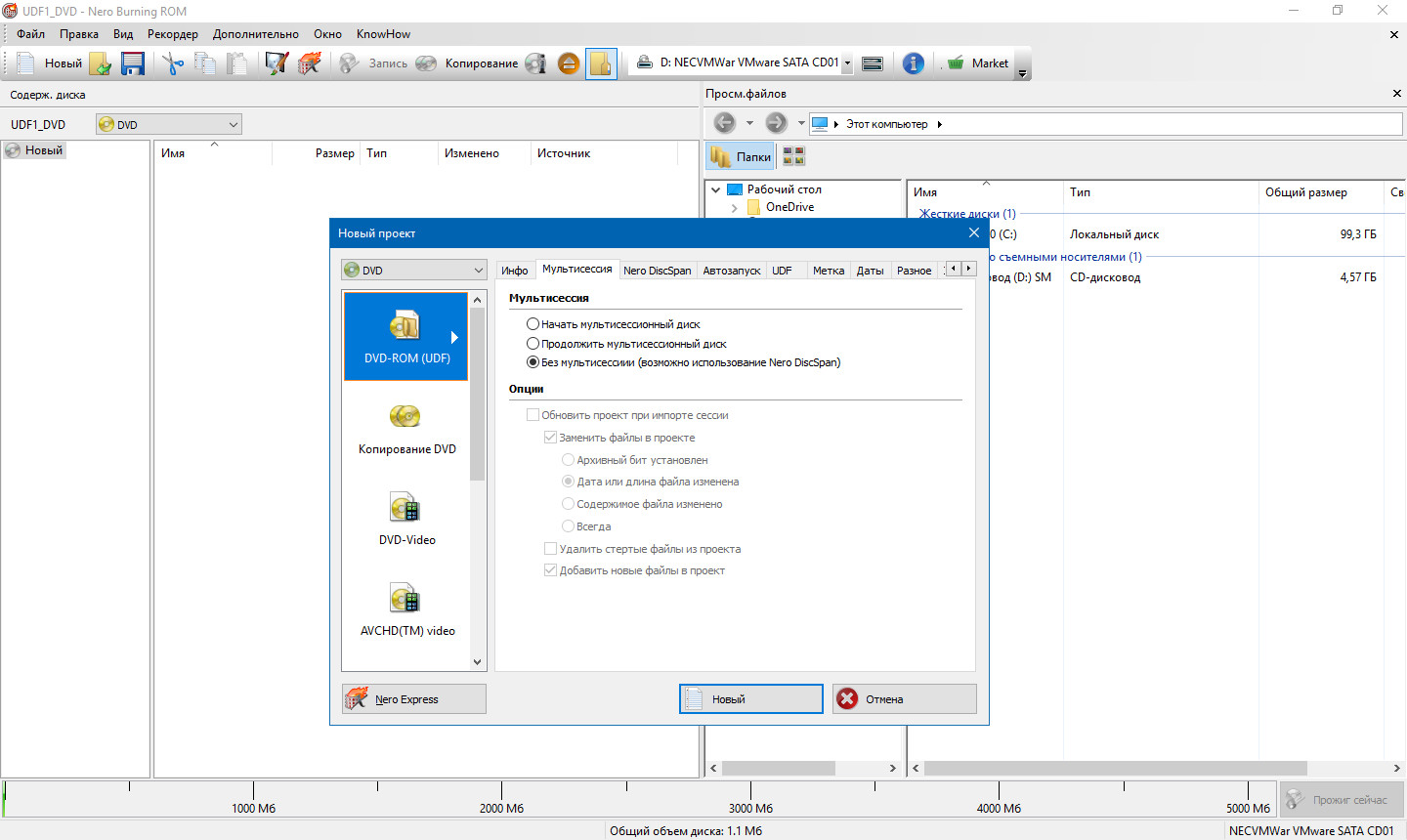Viewport: 1407px width, 840px height.
Task: Select the DVD-Video project type
Action: (406, 519)
